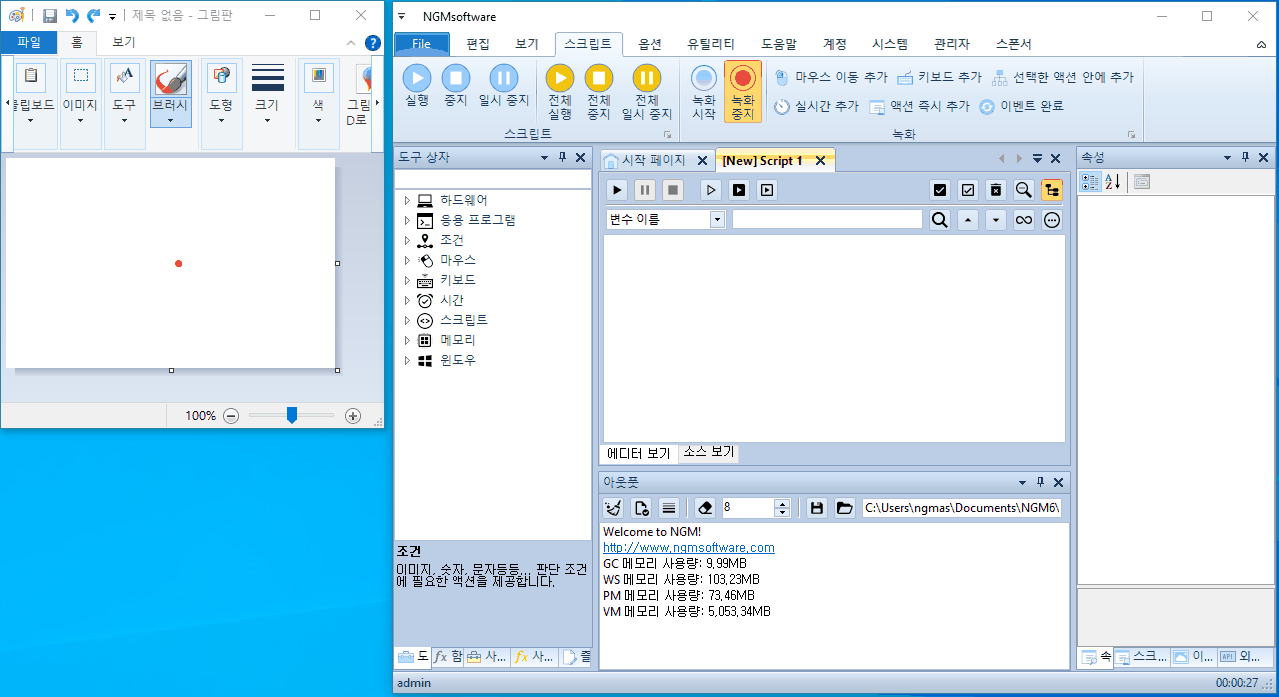Increase the output font size stepper
This screenshot has width=1279, height=697.
pos(782,503)
